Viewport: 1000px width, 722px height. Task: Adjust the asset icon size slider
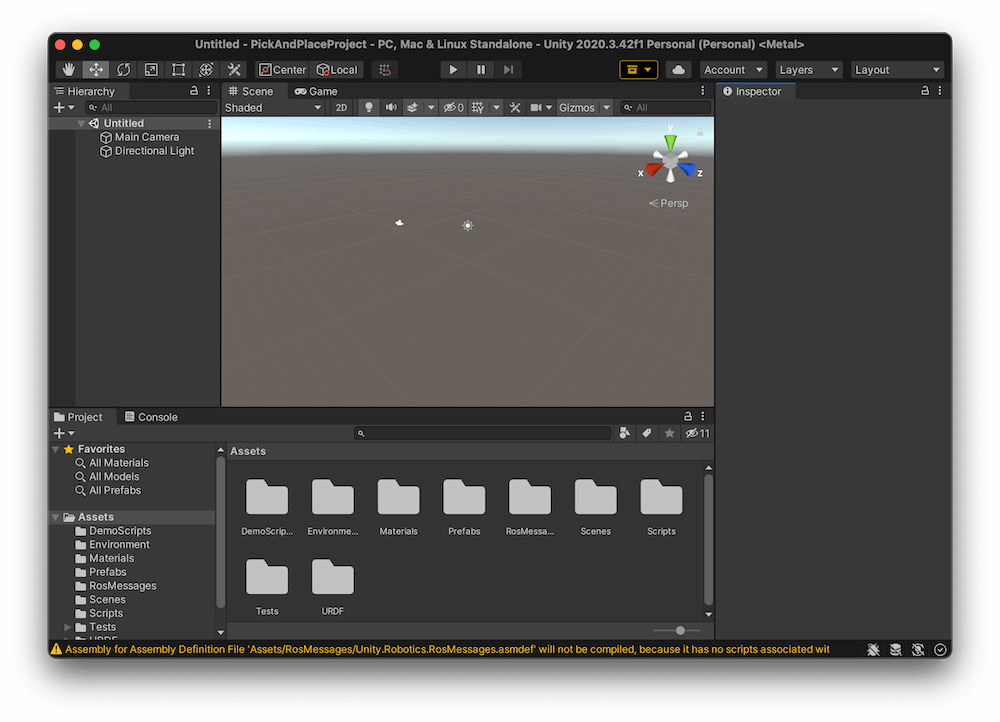coord(680,631)
